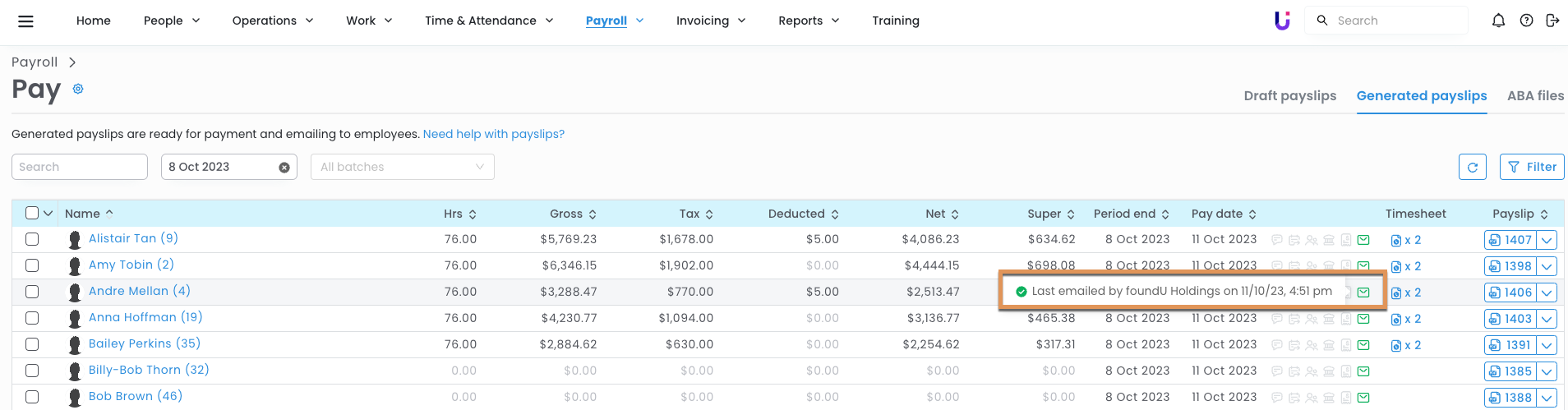Image resolution: width=1568 pixels, height=410 pixels.
Task: Click the payslip search input field
Action: coord(79,167)
